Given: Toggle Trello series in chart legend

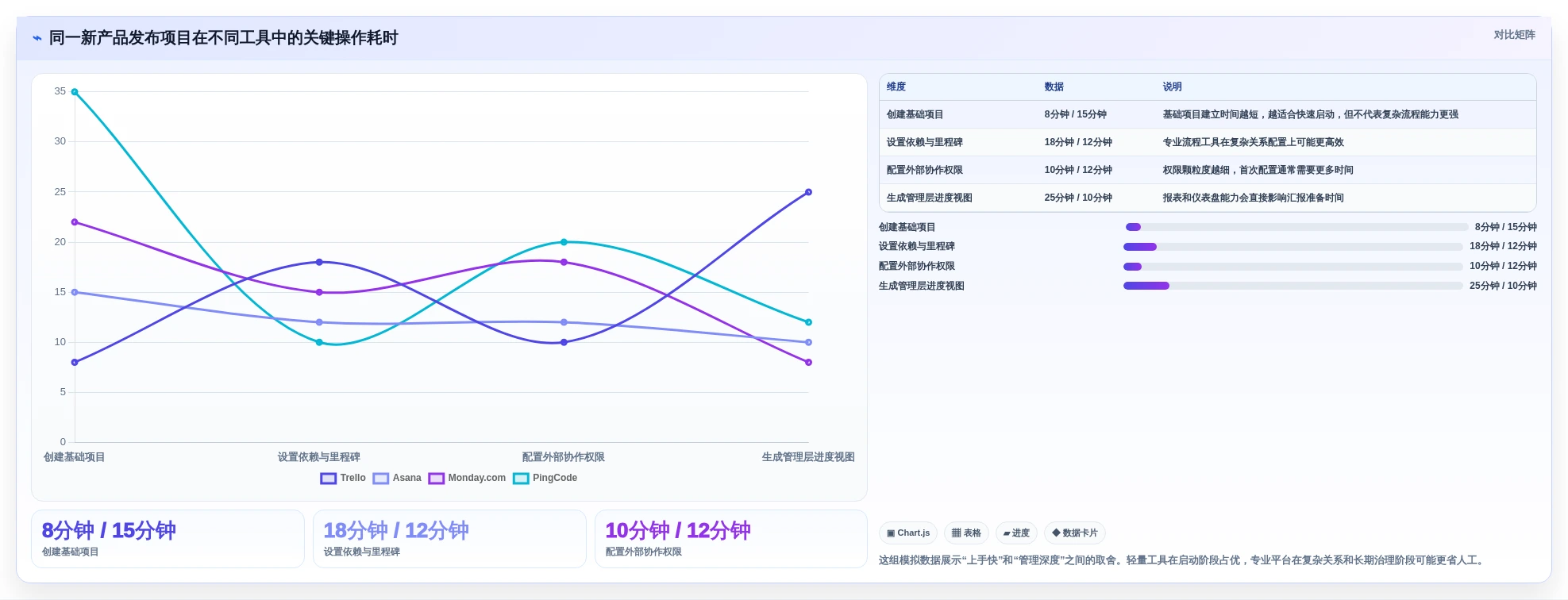Looking at the screenshot, I should click(343, 478).
